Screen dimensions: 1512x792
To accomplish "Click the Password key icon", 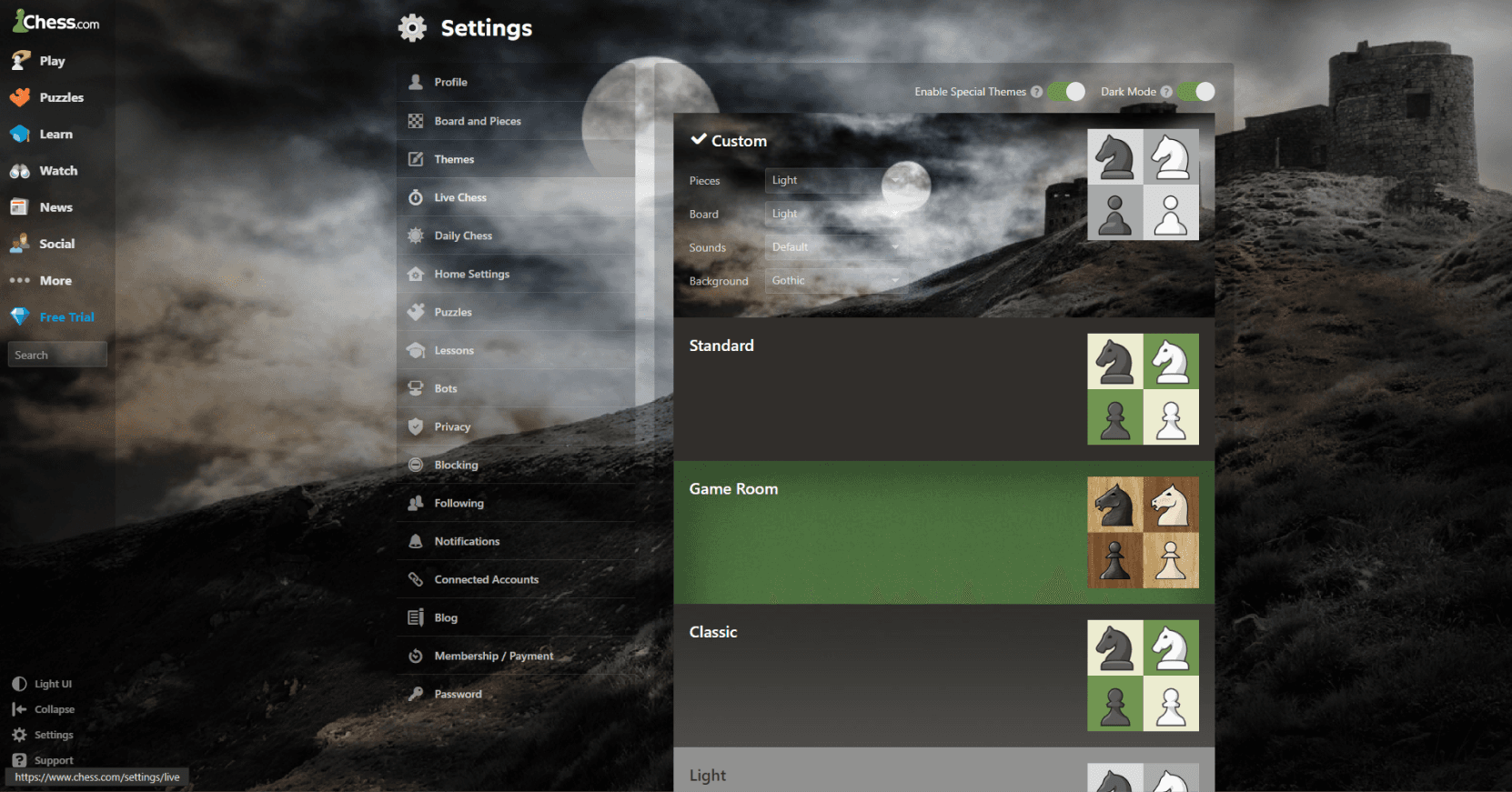I will pyautogui.click(x=416, y=694).
